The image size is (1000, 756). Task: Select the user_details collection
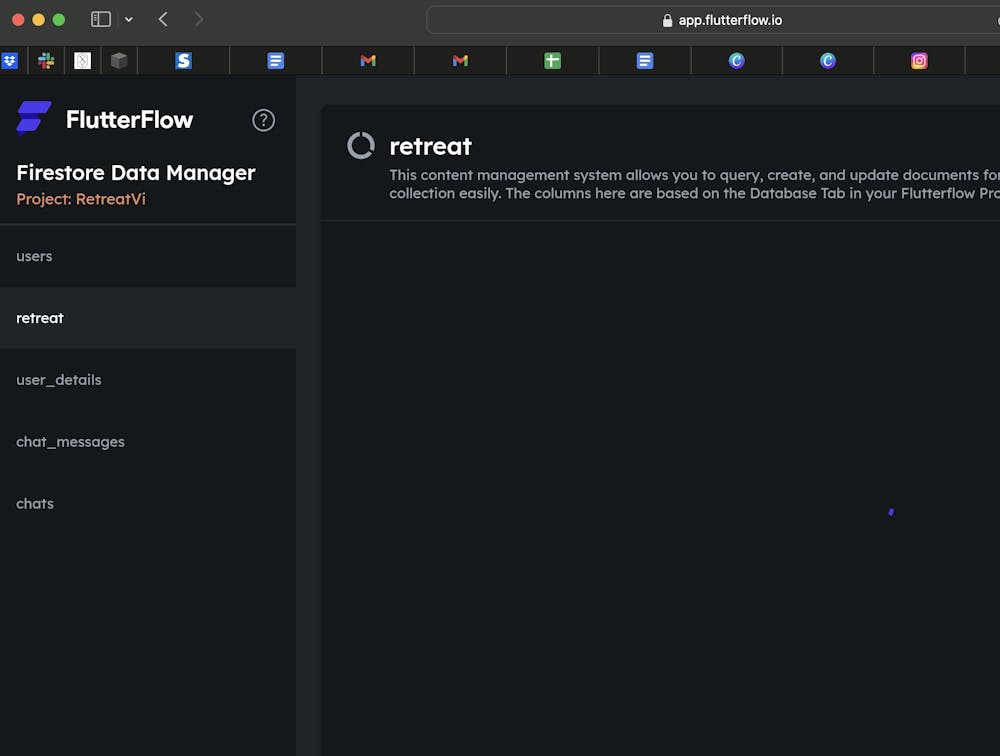[x=148, y=380]
